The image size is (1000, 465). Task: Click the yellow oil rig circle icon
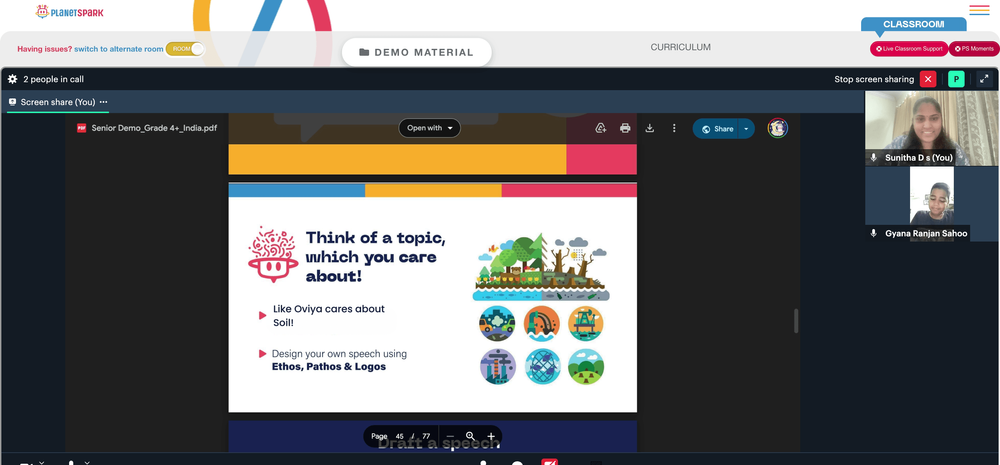tap(585, 323)
